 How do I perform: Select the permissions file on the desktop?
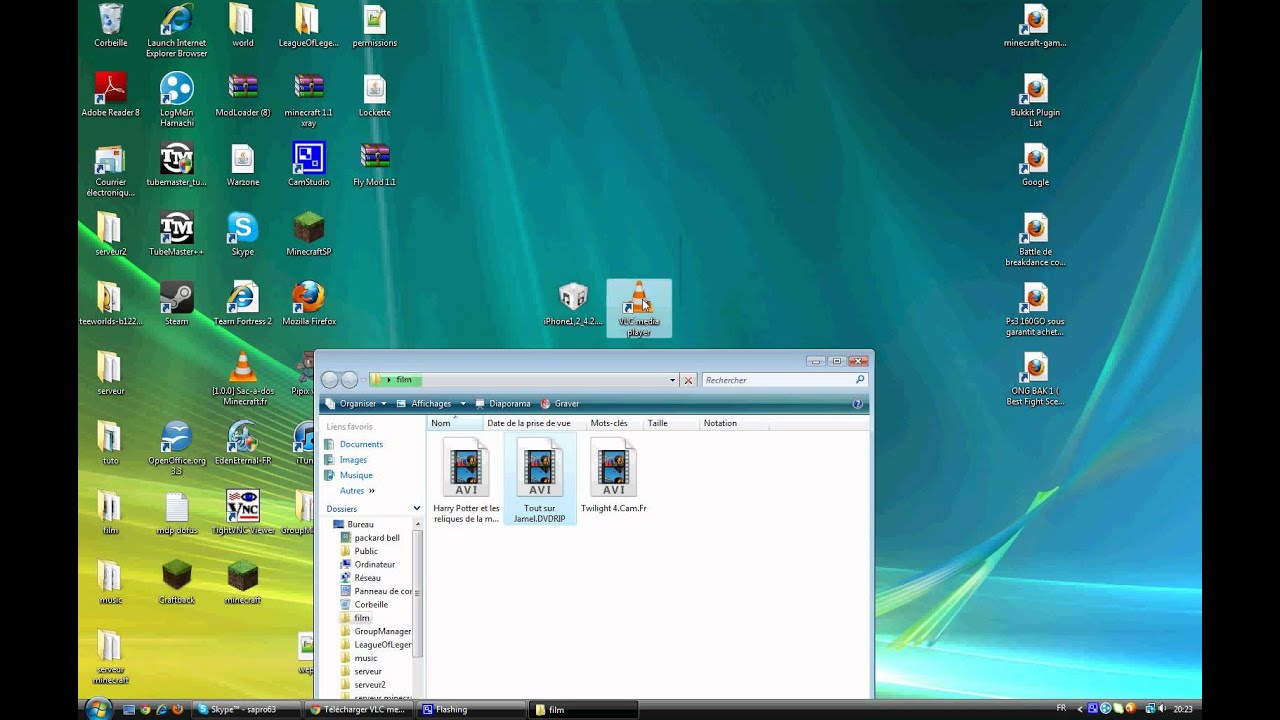coord(374,25)
